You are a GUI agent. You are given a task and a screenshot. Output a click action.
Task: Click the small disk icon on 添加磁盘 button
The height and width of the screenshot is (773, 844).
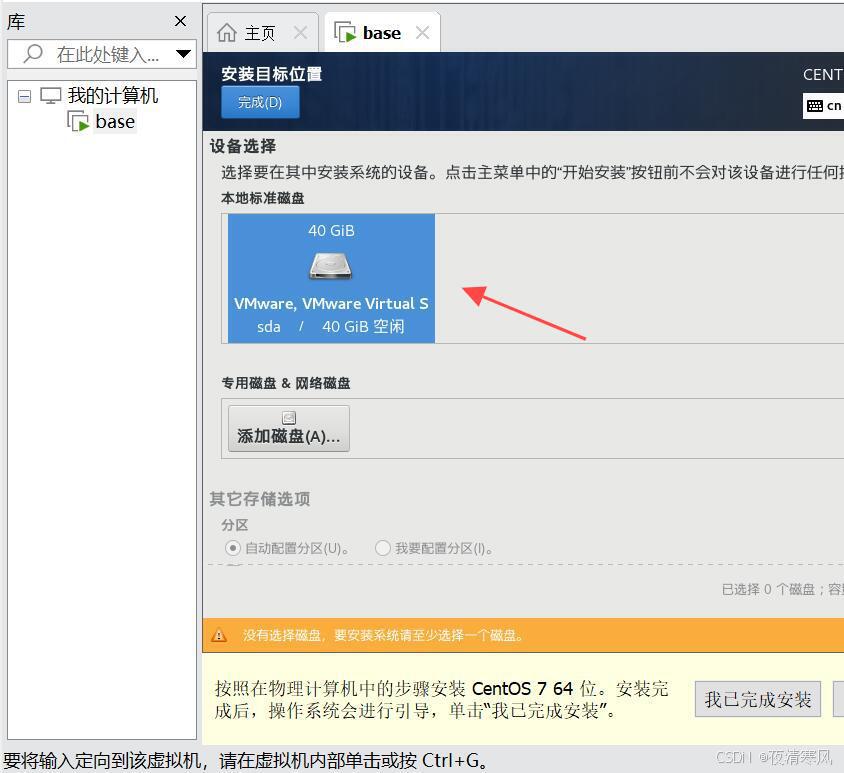289,418
